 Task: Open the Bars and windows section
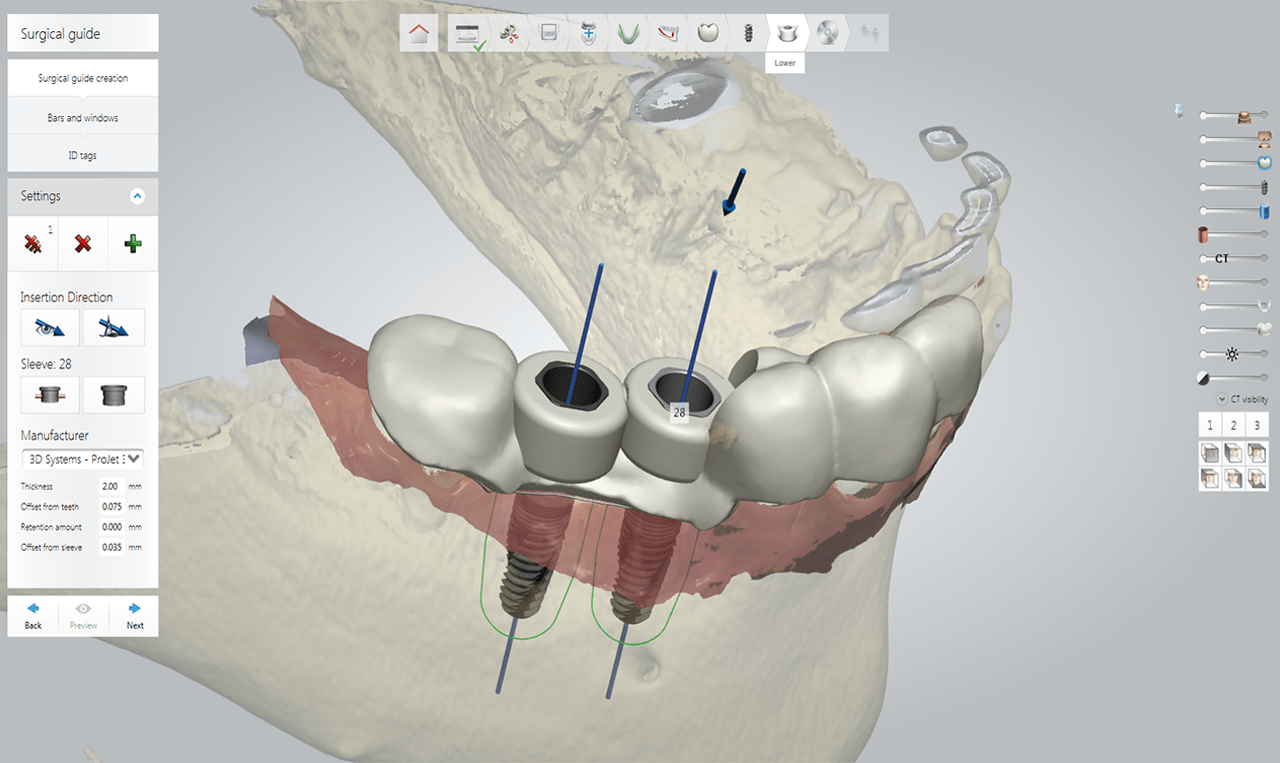tap(83, 116)
